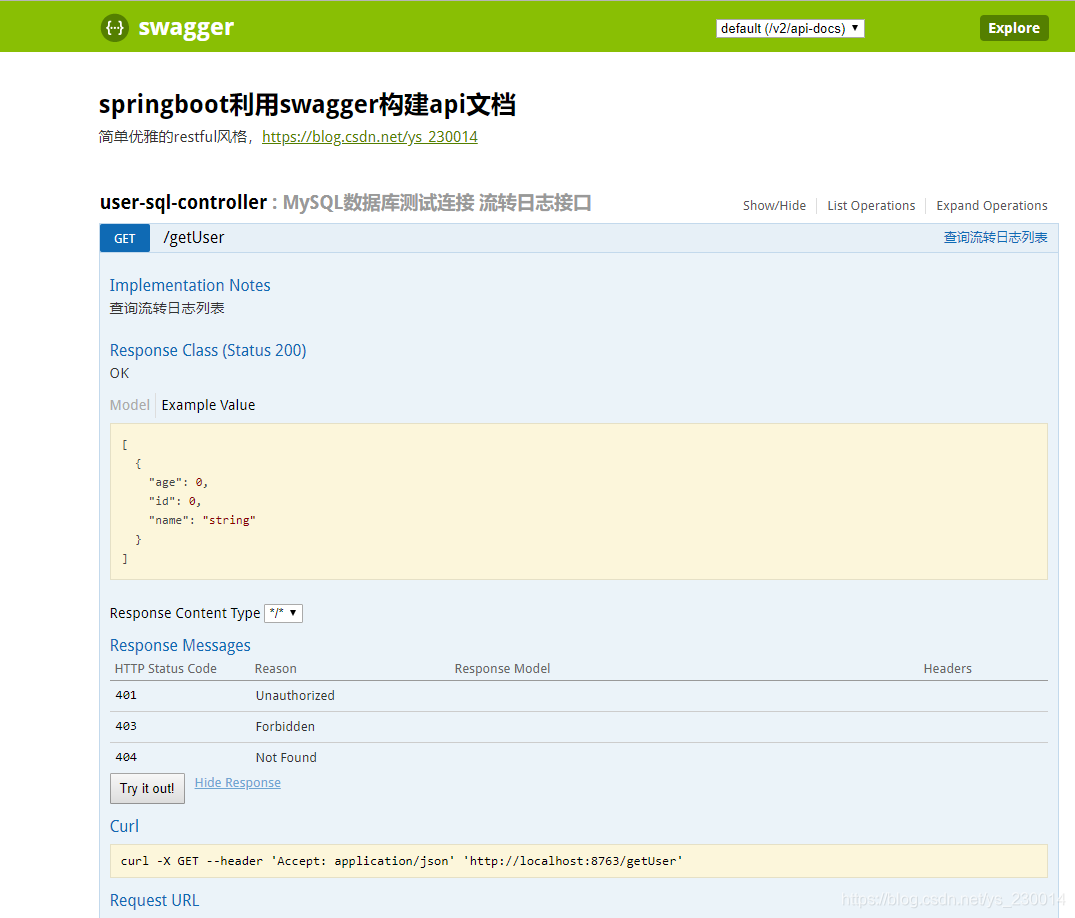Screen dimensions: 1075x918
Task: Open the blog.csdn.net/ys_230014 link
Action: pyautogui.click(x=370, y=136)
